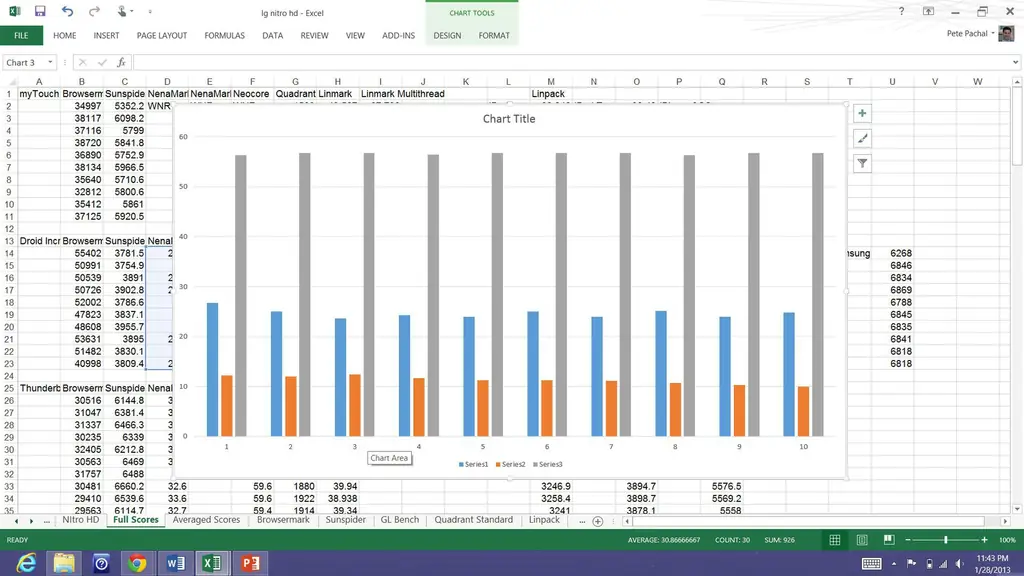The image size is (1024, 576).
Task: Open Google Chrome from taskbar
Action: 137,563
